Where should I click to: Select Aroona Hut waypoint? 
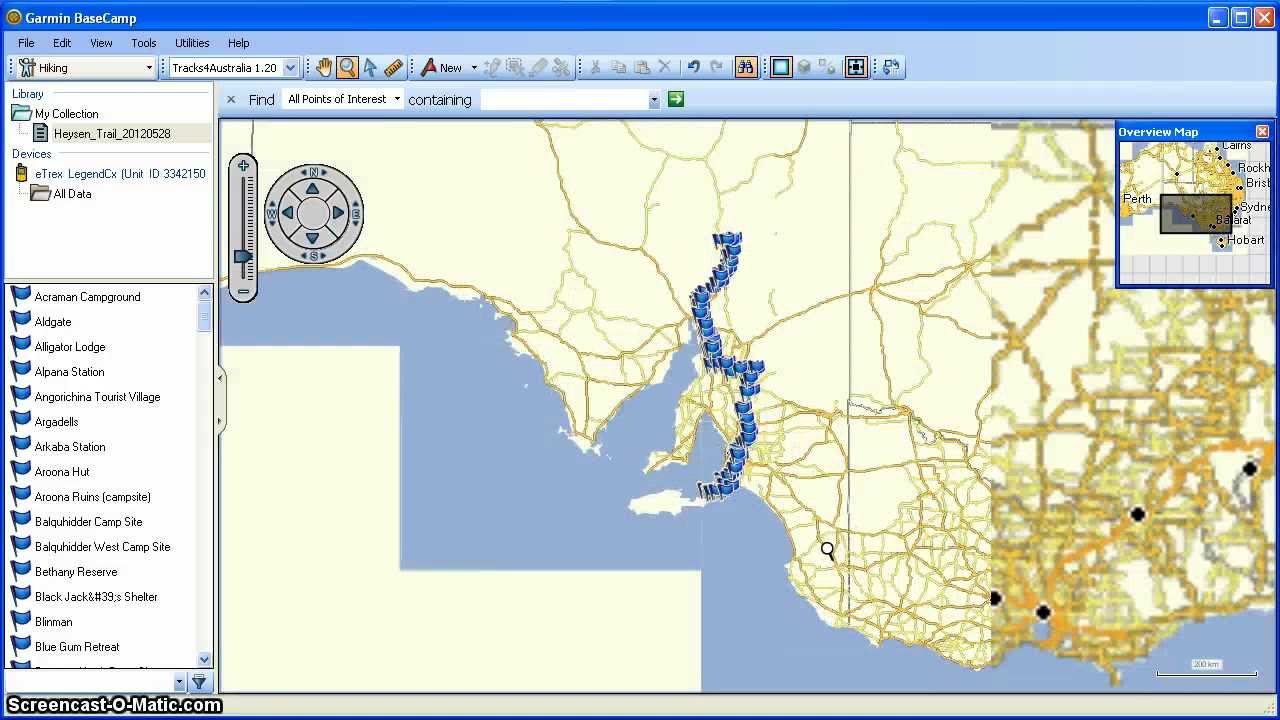[x=62, y=472]
